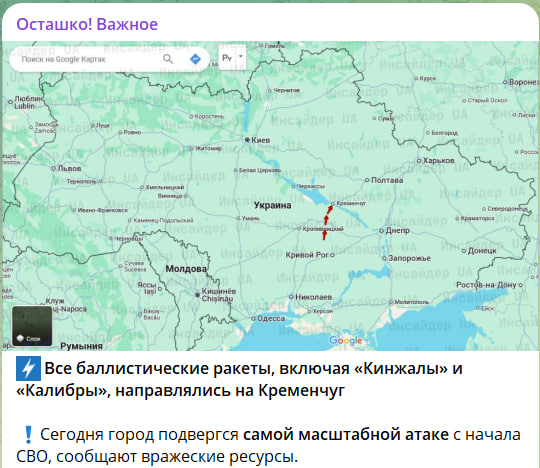The image size is (540, 468).
Task: Click the headline about Кинжалы и Калибры
Action: (x=239, y=379)
